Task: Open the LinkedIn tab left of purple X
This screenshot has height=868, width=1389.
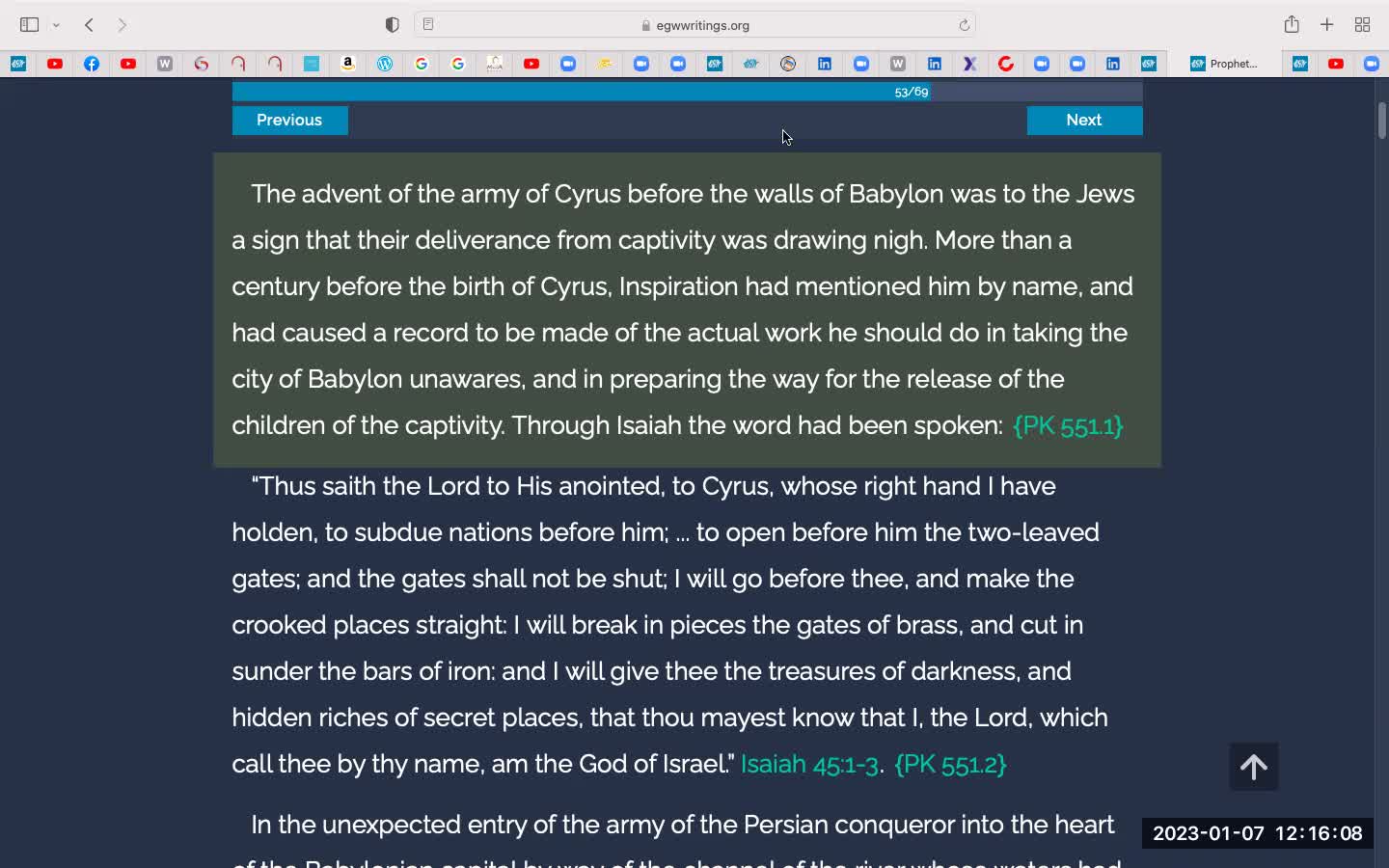Action: pyautogui.click(x=934, y=64)
